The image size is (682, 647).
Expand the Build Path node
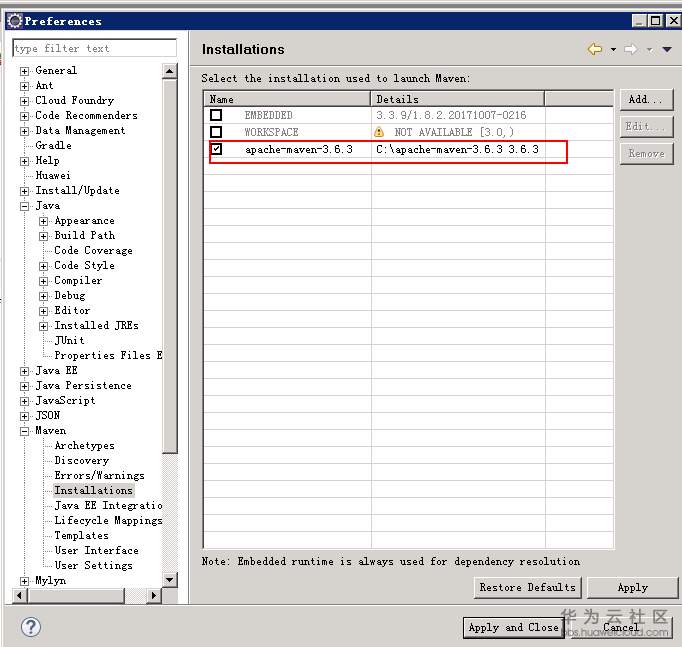click(43, 236)
